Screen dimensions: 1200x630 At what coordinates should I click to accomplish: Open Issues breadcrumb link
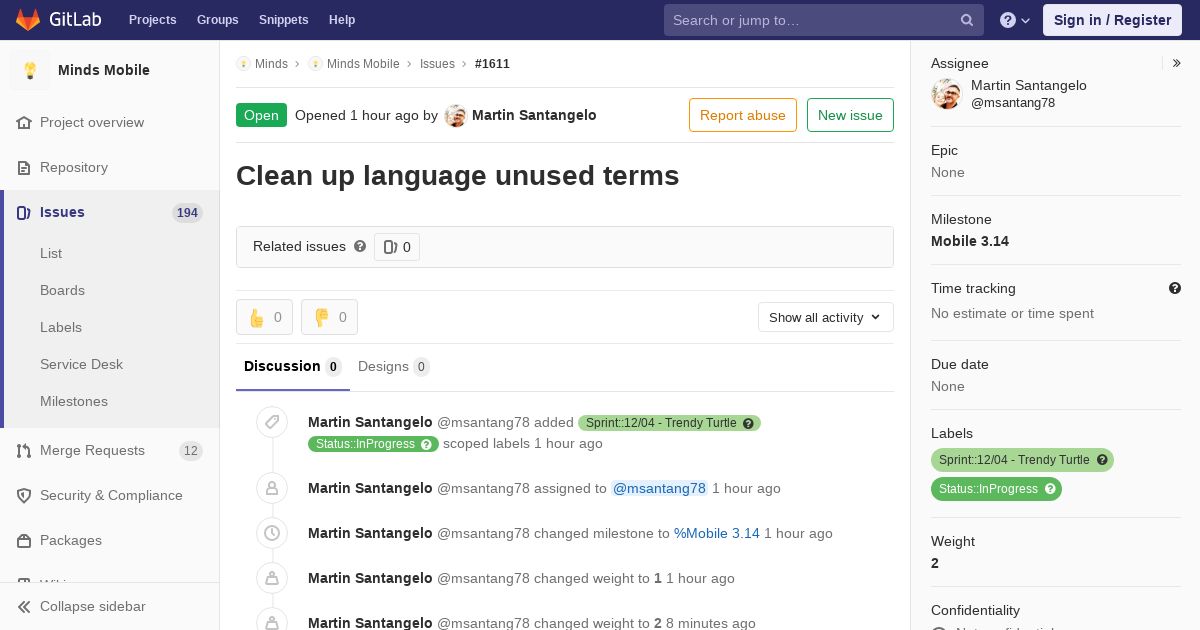[x=437, y=64]
